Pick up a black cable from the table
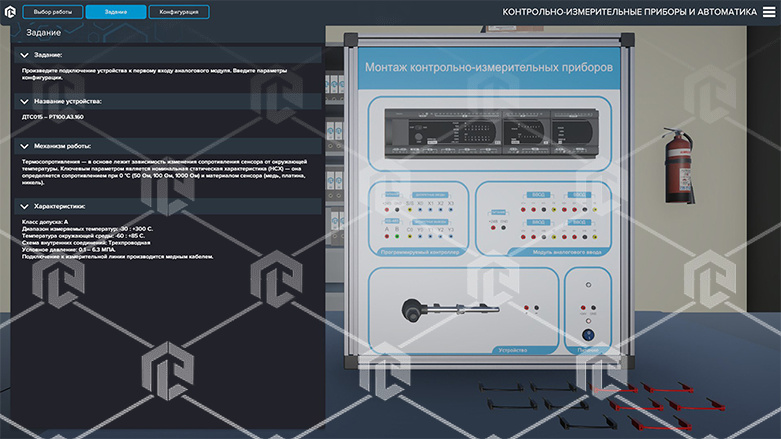781x439 pixels. coord(500,387)
